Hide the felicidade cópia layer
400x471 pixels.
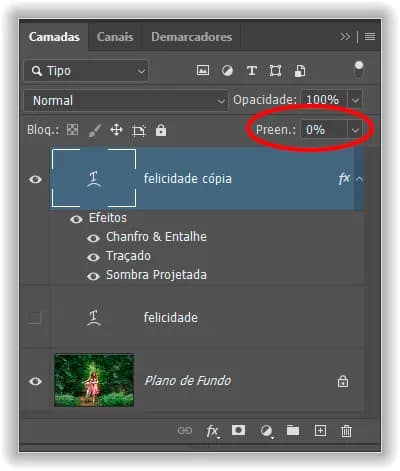(x=35, y=179)
